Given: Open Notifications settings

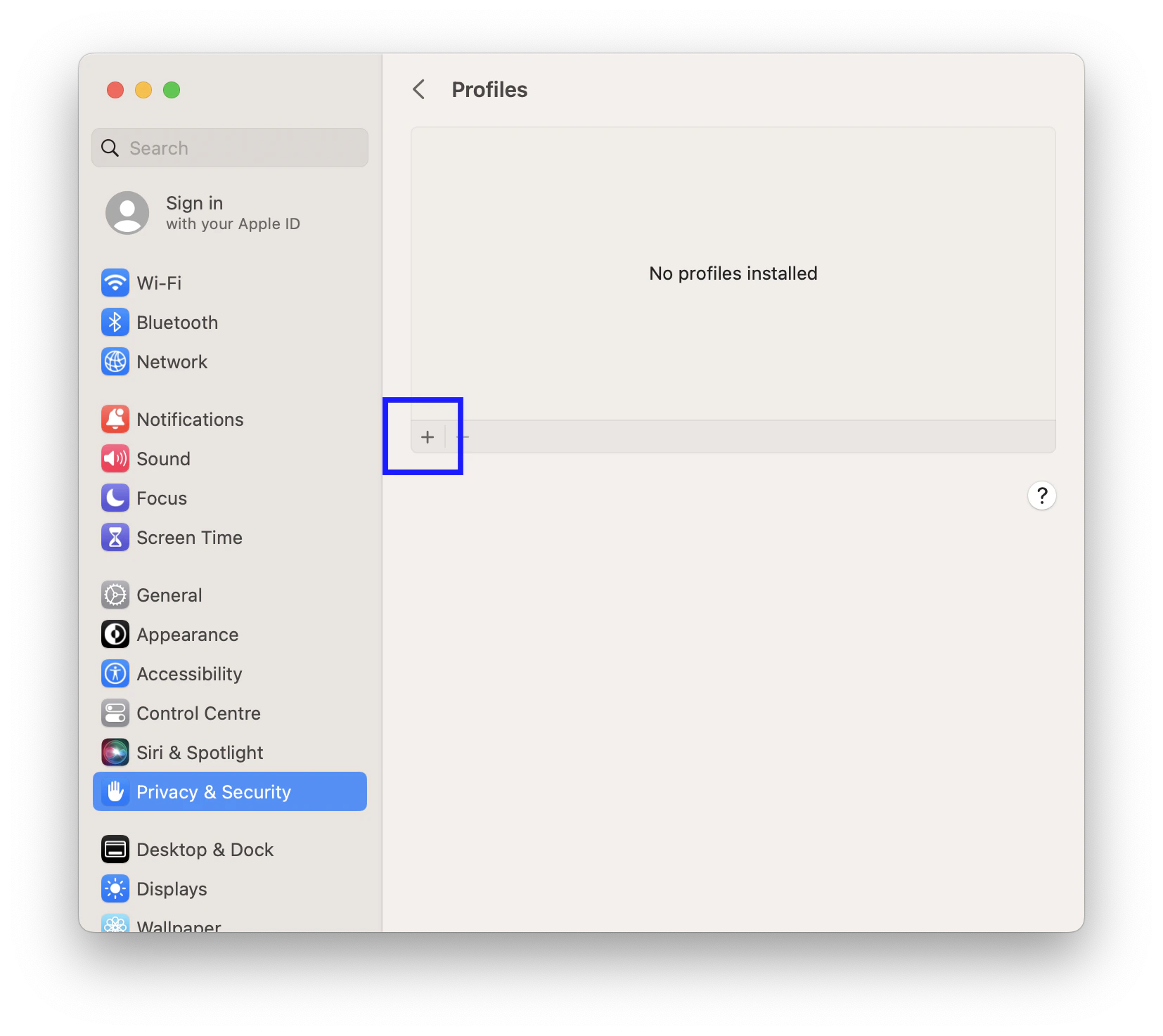Looking at the screenshot, I should coord(190,419).
